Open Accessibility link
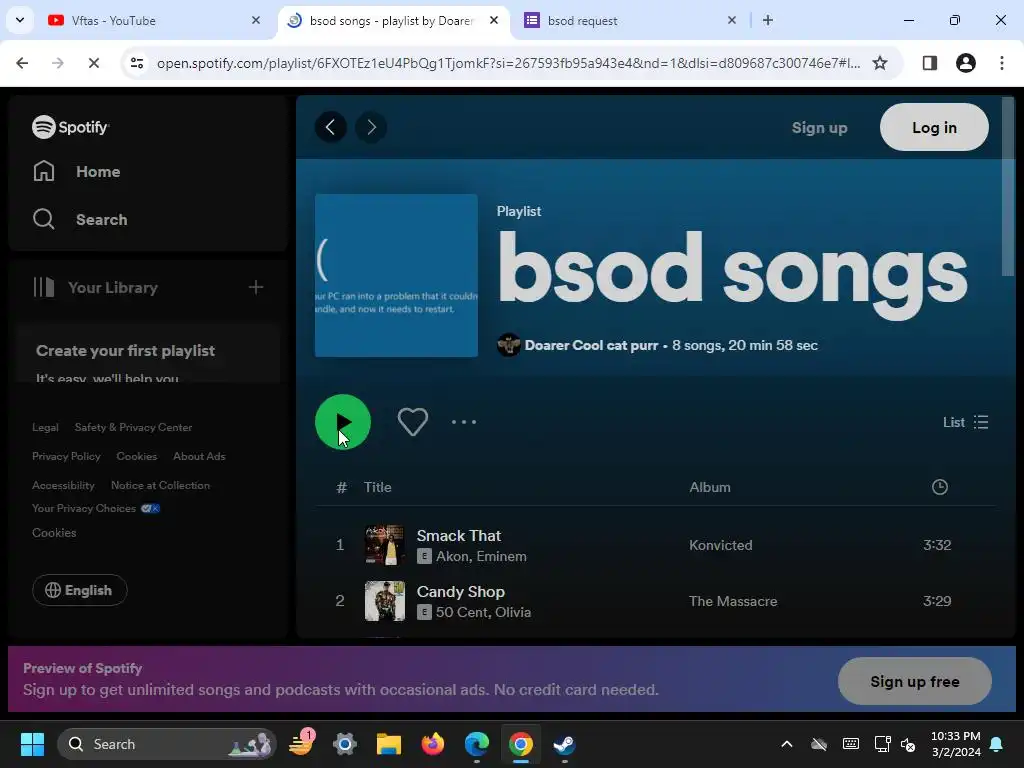 pyautogui.click(x=63, y=485)
